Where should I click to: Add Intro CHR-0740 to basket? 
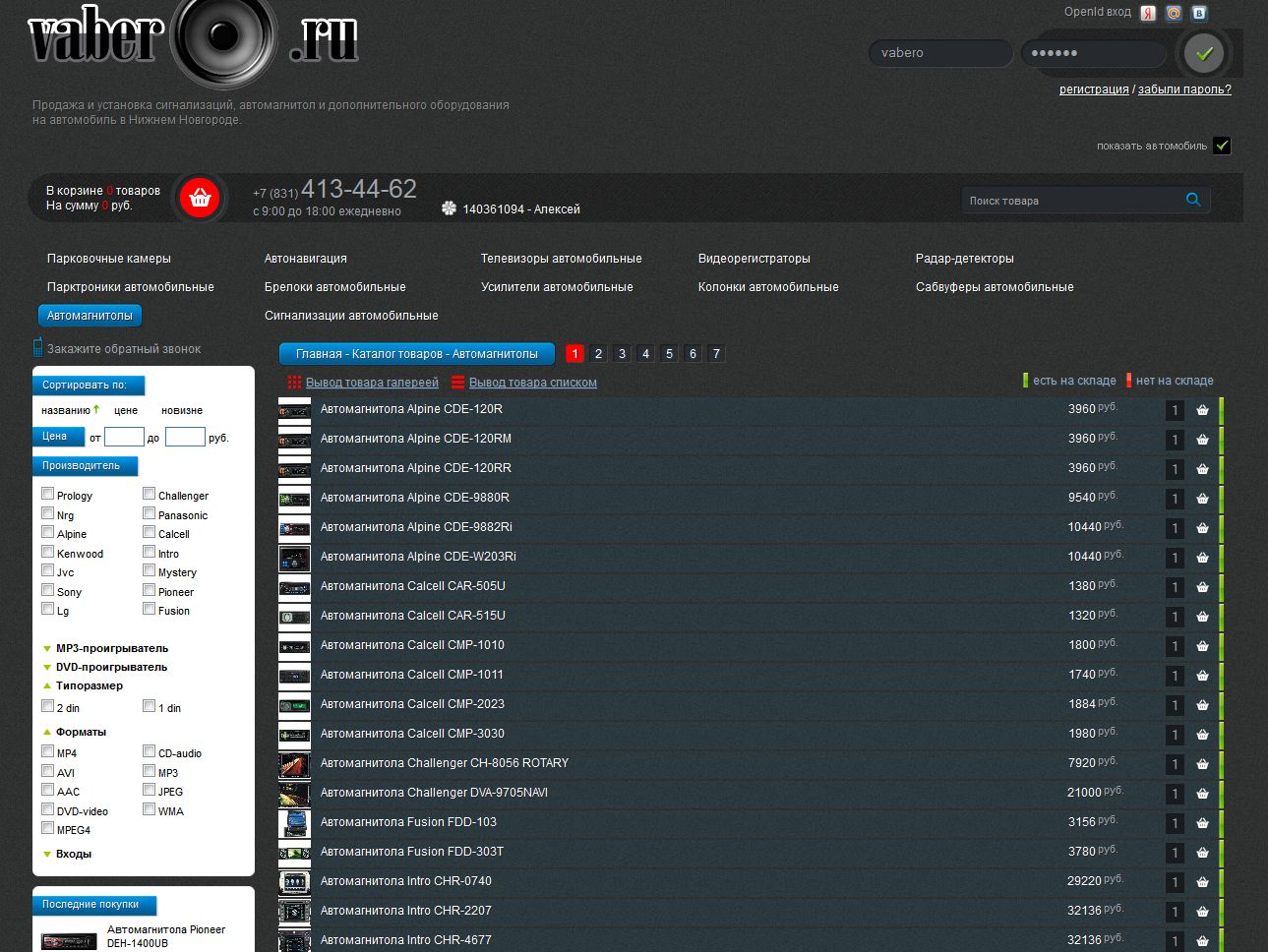(1202, 882)
